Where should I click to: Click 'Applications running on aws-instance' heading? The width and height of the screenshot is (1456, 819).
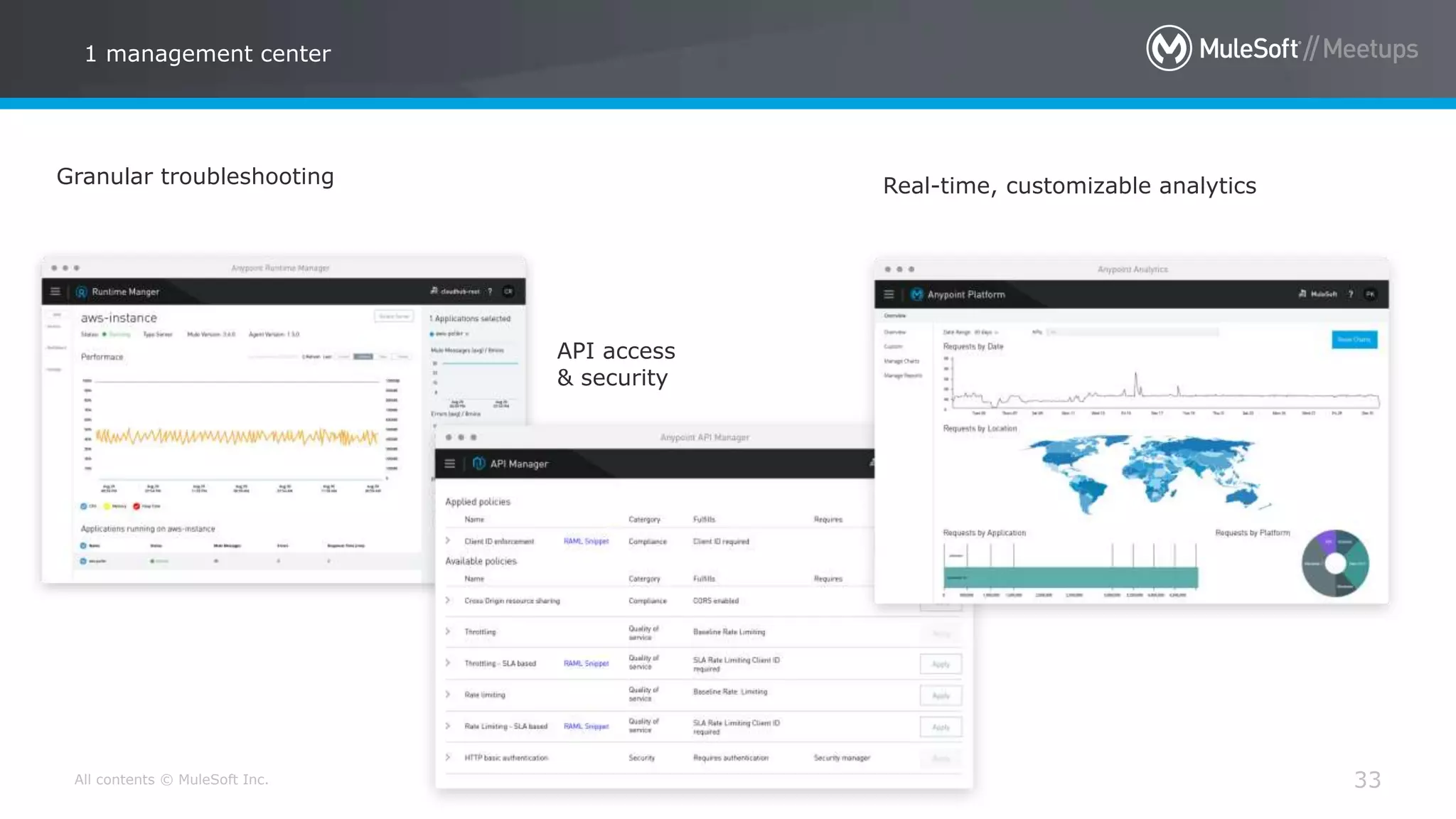pos(148,529)
